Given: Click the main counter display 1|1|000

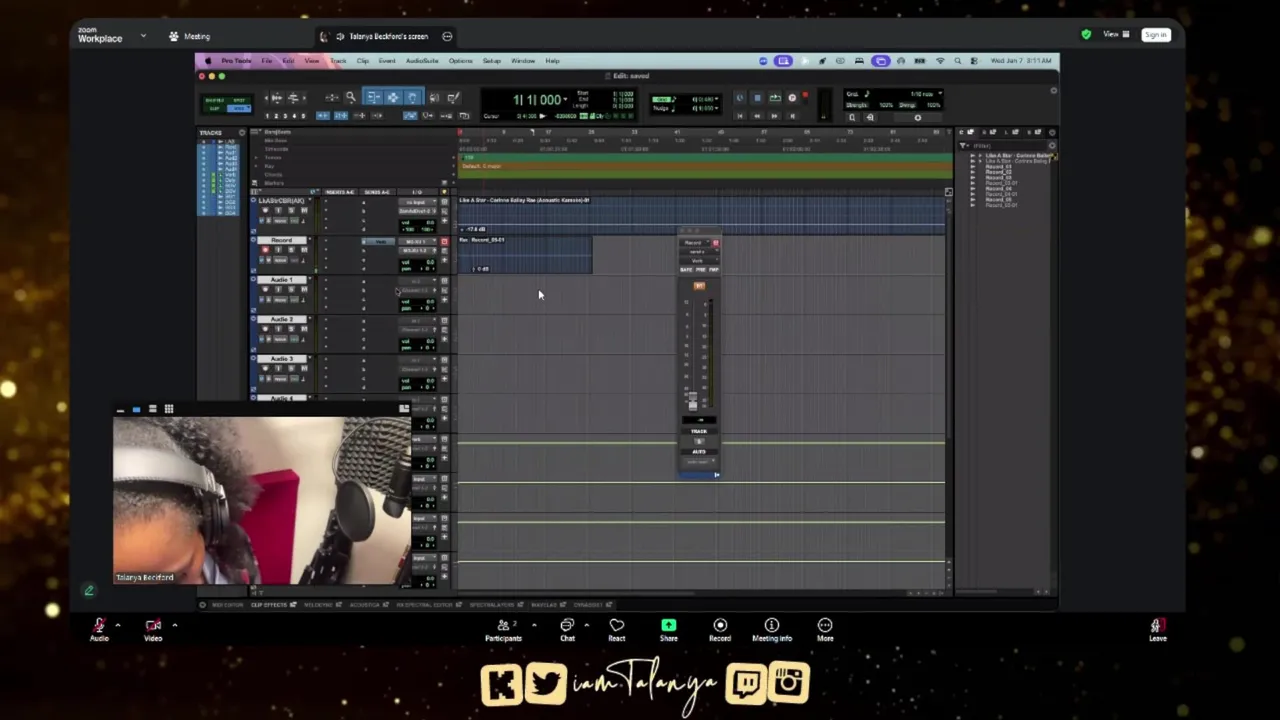Looking at the screenshot, I should tap(537, 100).
